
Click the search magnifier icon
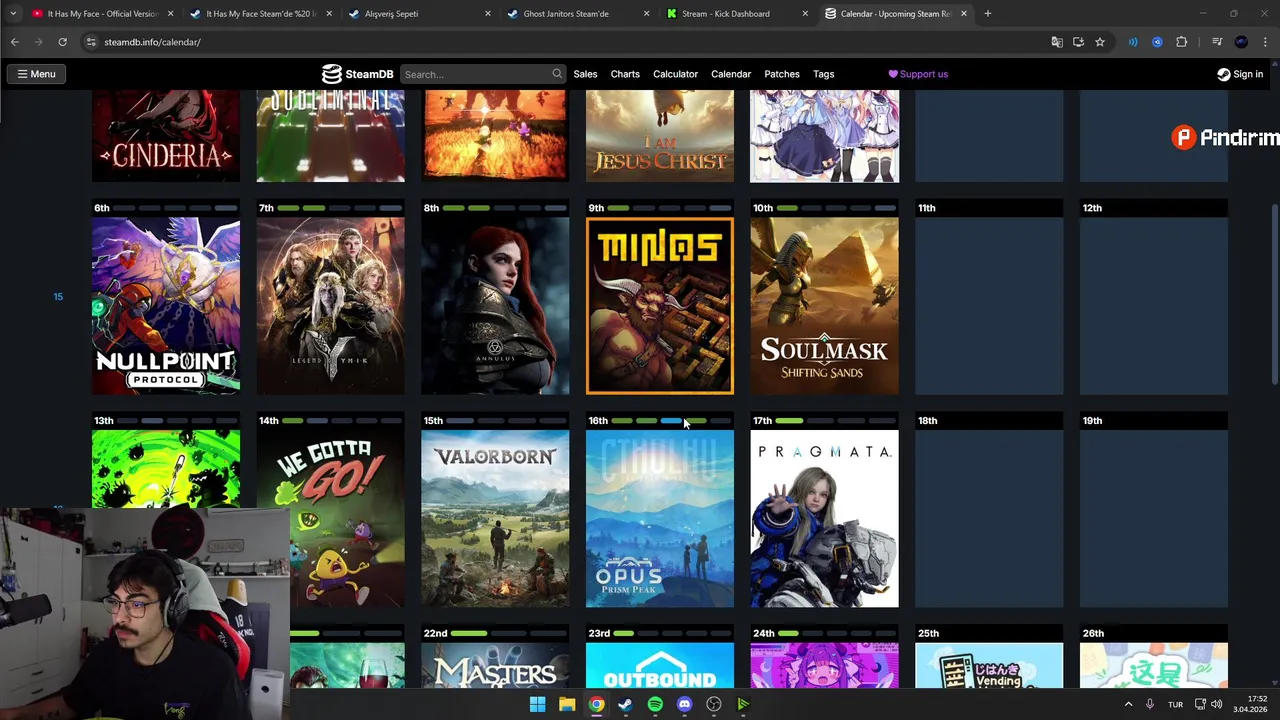tap(557, 74)
